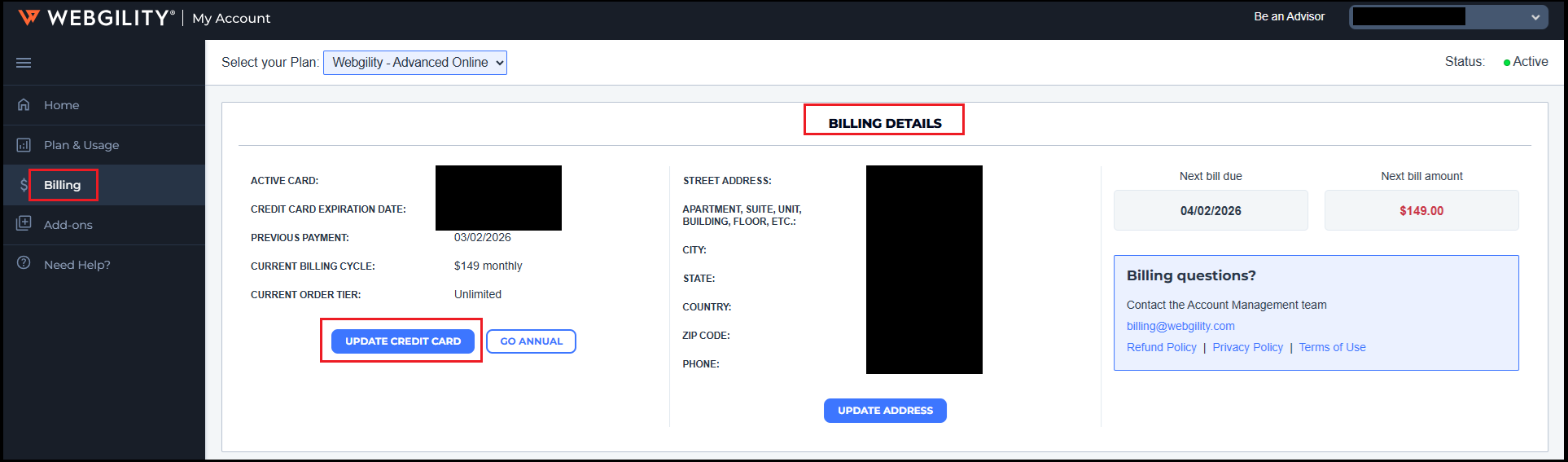The width and height of the screenshot is (1568, 462).
Task: Click the My Account title text
Action: tap(231, 18)
